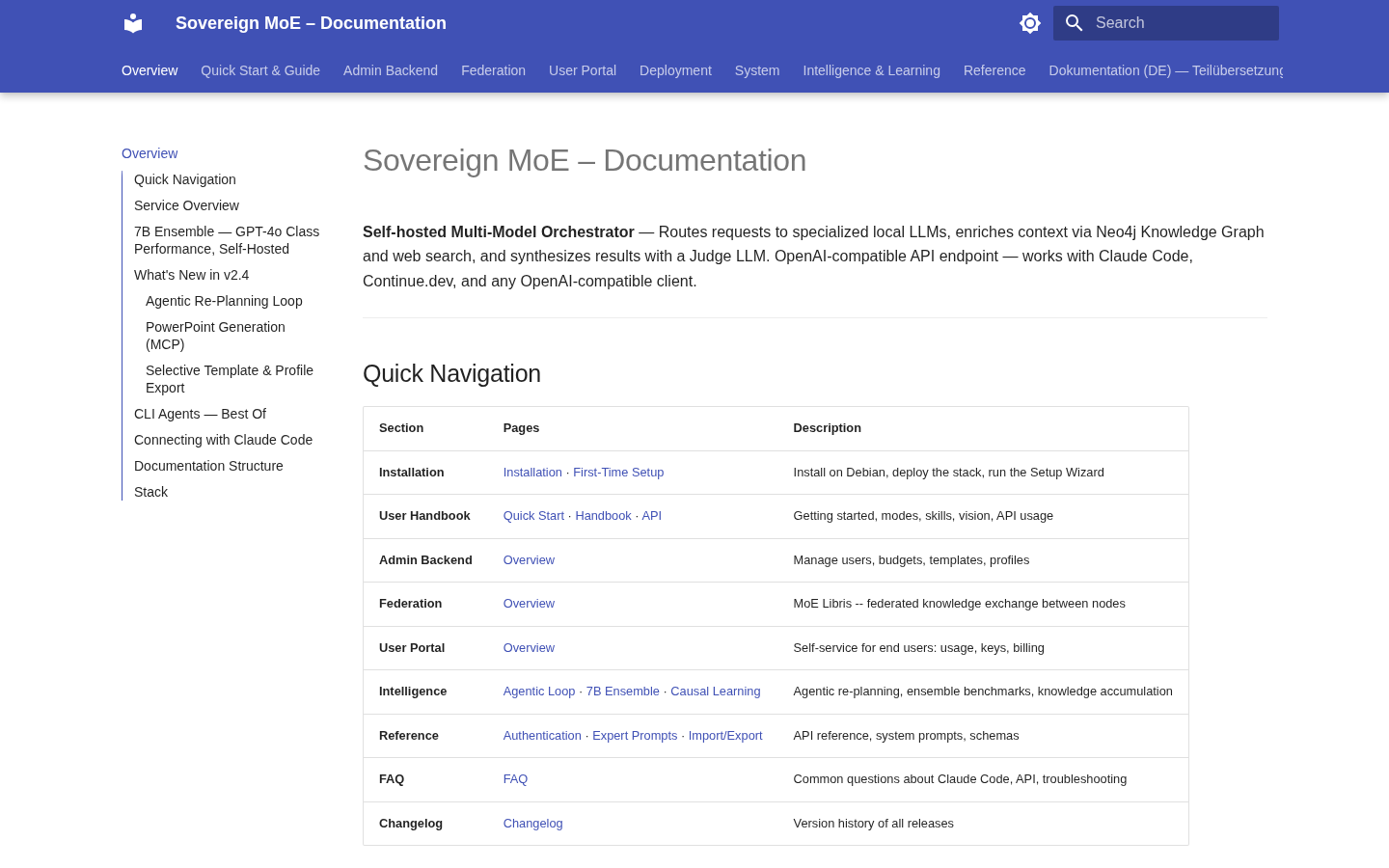1389x868 pixels.
Task: Open Connecting with Claude Code section
Action: point(223,440)
